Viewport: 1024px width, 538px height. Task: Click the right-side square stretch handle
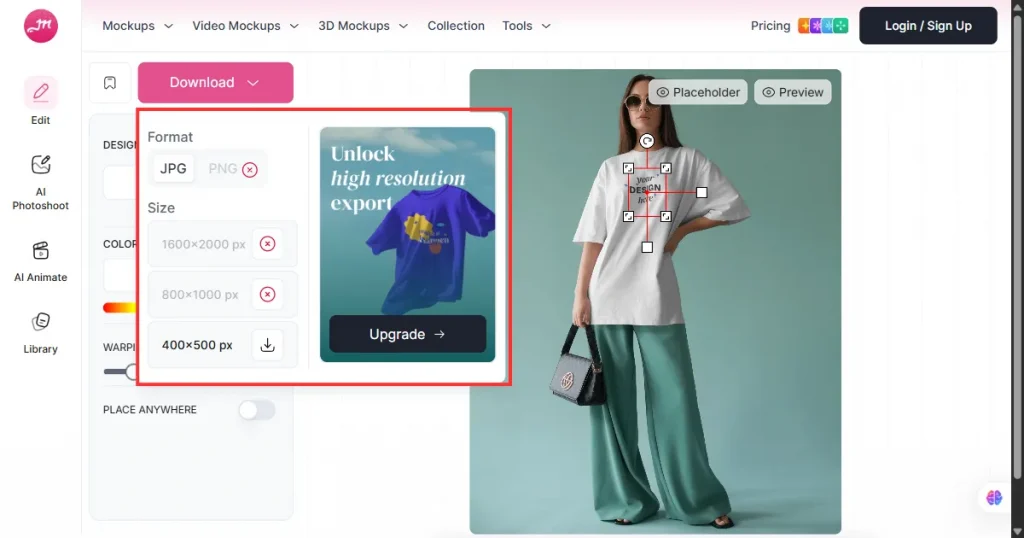pyautogui.click(x=701, y=193)
